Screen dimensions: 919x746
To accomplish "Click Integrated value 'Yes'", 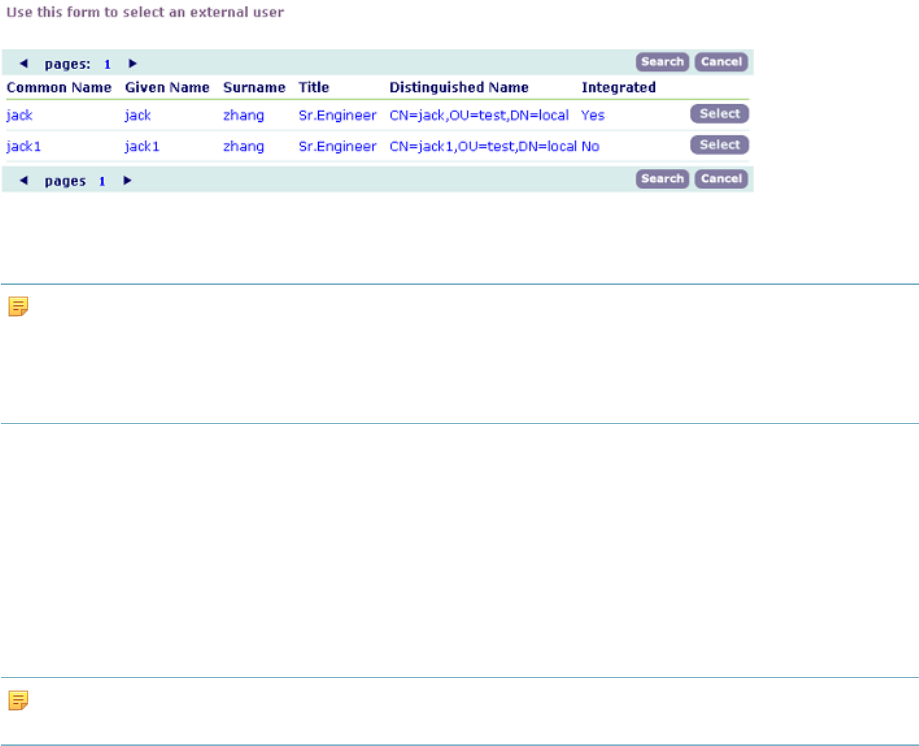I will point(593,115).
